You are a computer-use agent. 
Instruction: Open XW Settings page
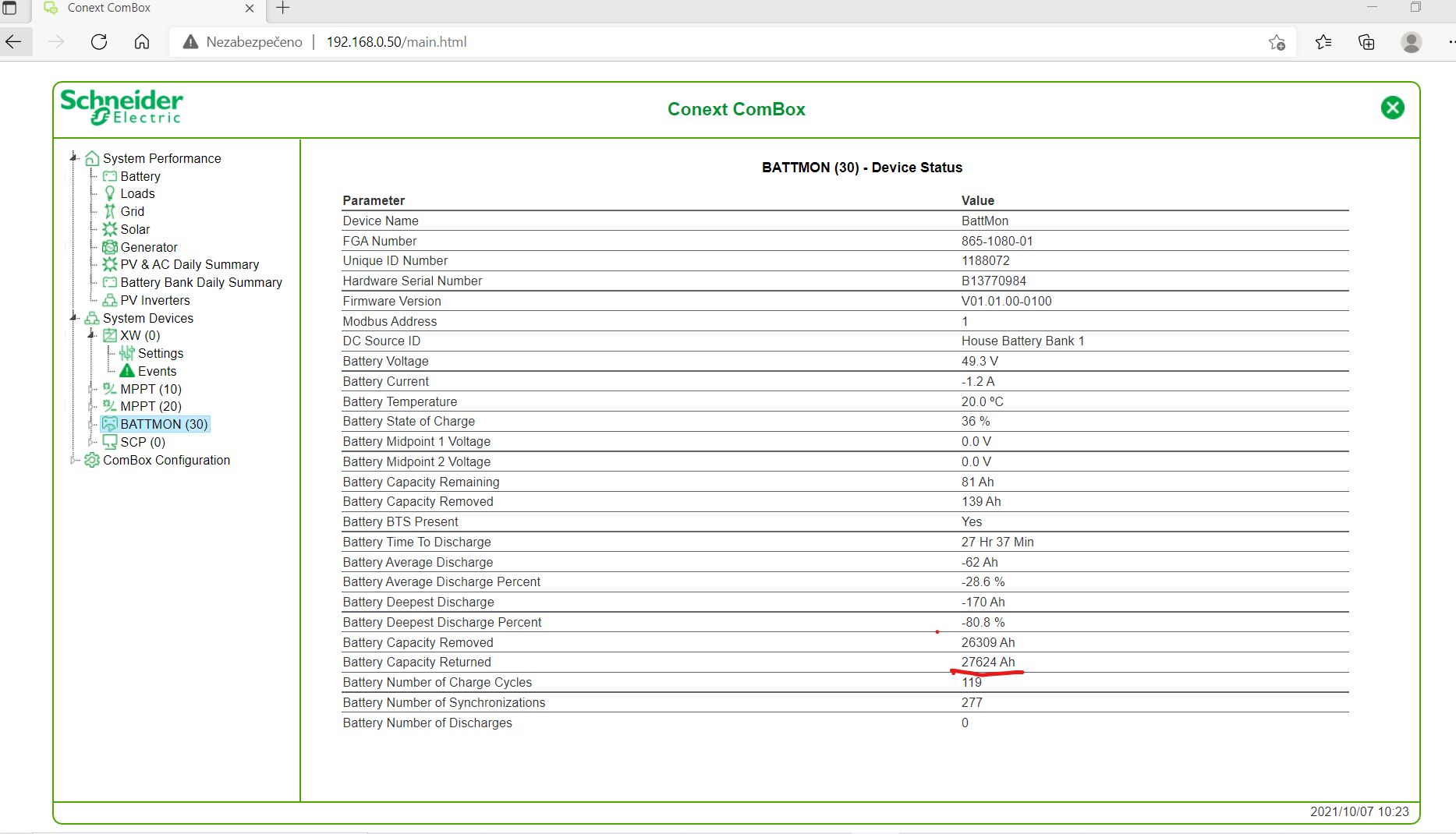point(160,353)
